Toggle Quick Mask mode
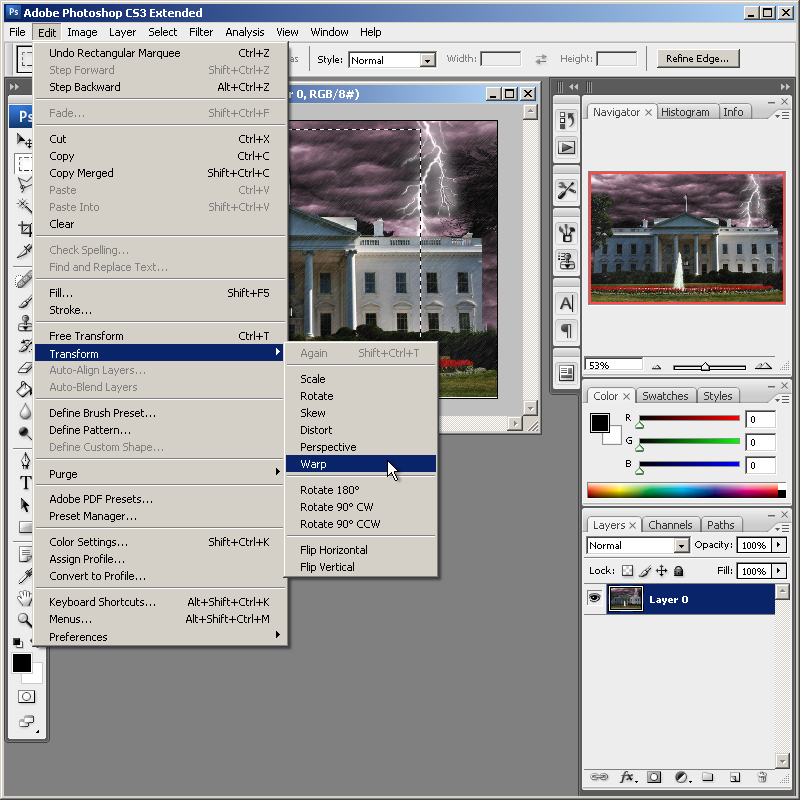The image size is (800, 800). point(26,696)
